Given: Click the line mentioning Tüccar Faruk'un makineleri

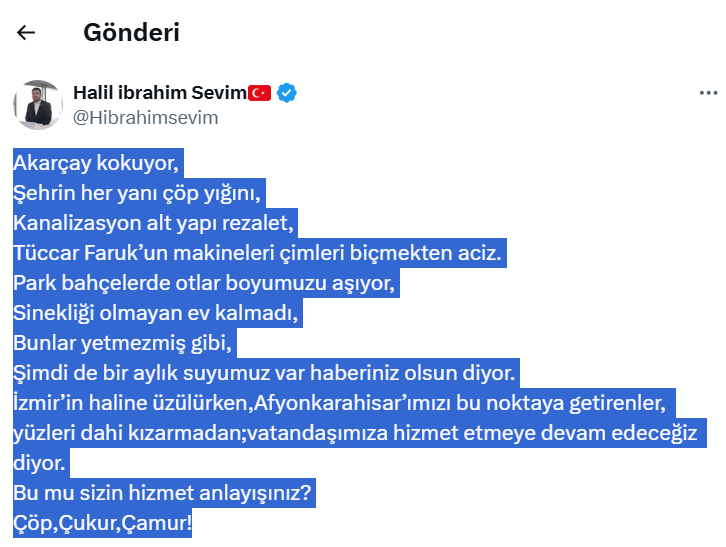Looking at the screenshot, I should pos(257,253).
